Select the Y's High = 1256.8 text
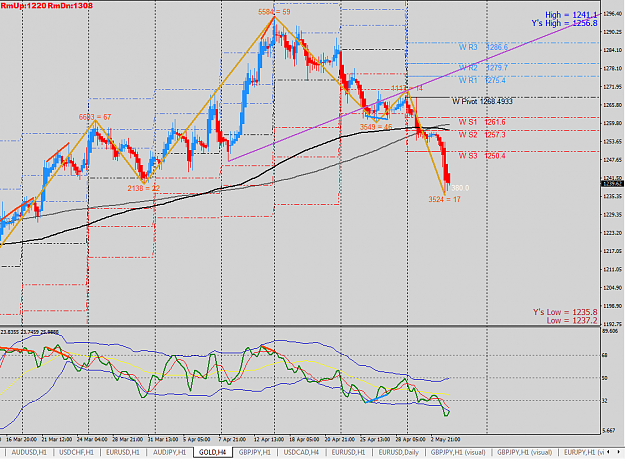 564,23
